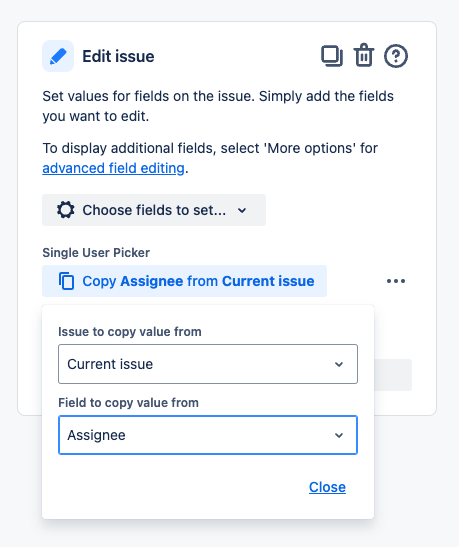This screenshot has width=459, height=547.
Task: Duplicate this component using the copy icon
Action: [332, 56]
